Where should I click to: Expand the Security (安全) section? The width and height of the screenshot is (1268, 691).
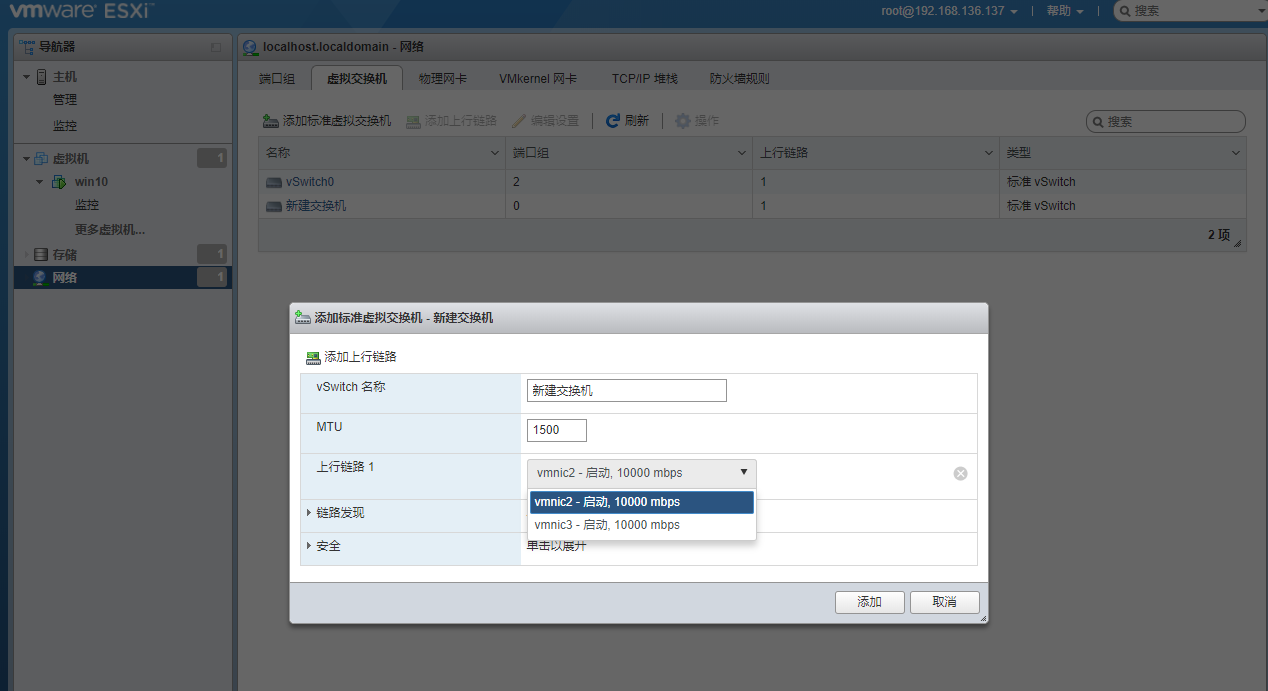[309, 546]
